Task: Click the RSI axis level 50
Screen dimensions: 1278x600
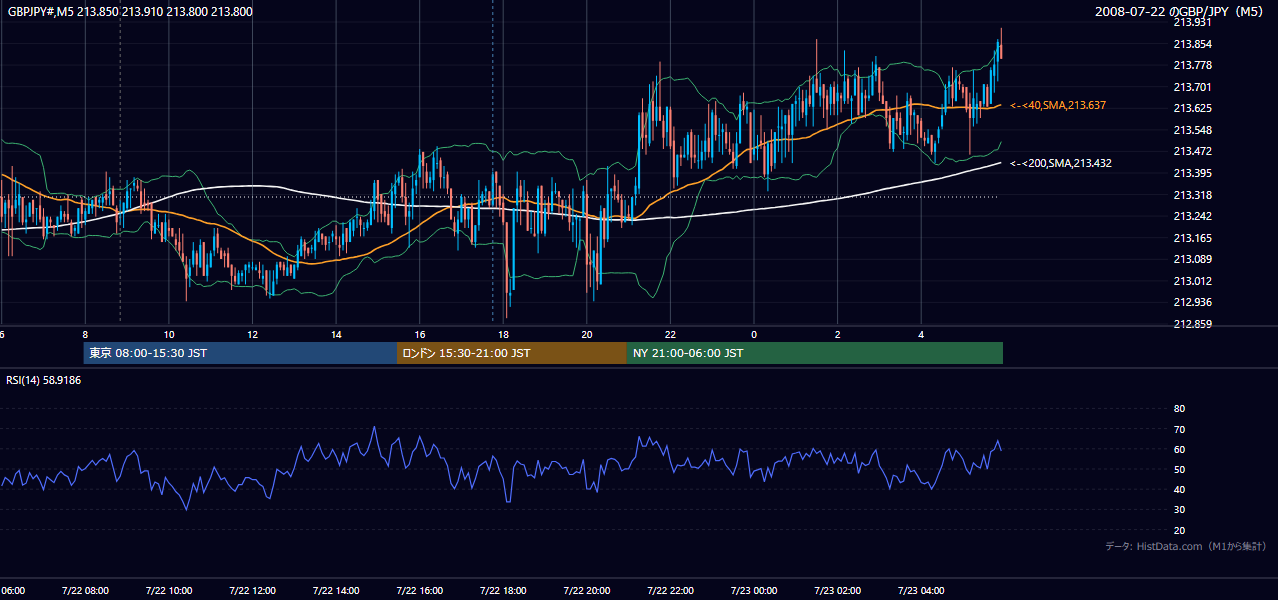Action: [1179, 469]
